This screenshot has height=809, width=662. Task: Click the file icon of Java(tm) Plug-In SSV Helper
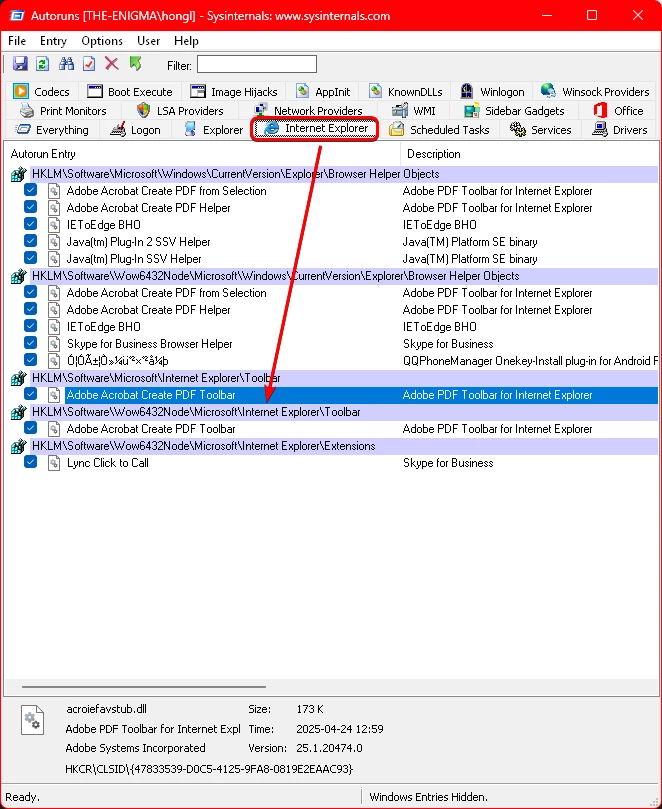click(54, 258)
